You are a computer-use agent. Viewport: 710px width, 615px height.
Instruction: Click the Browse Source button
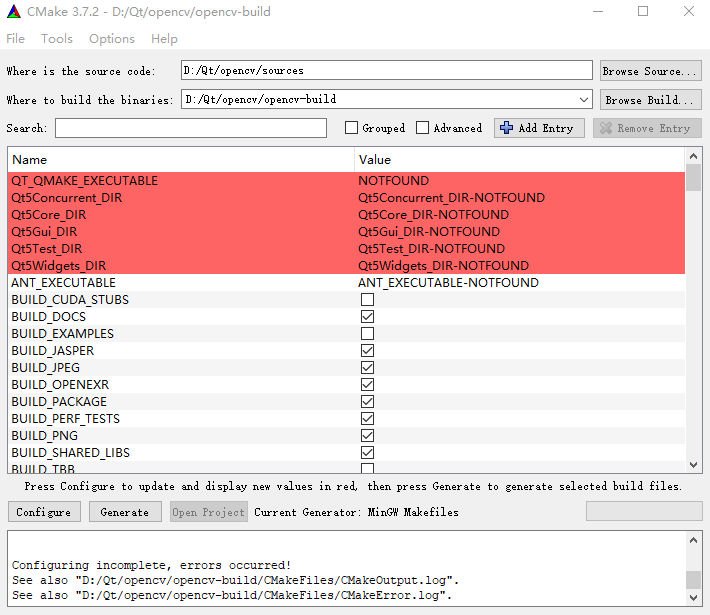651,71
